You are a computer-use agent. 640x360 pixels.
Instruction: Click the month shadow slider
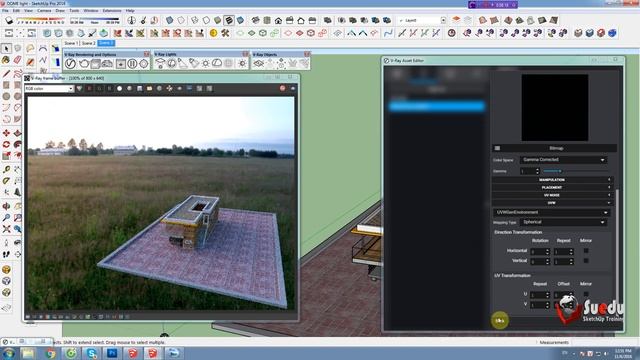tap(40, 19)
